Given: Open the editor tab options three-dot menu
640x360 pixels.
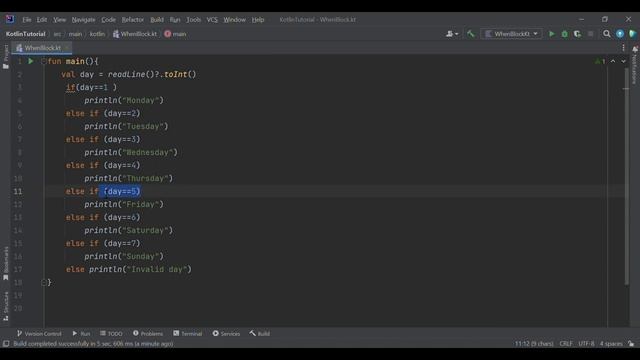Looking at the screenshot, I should [623, 48].
